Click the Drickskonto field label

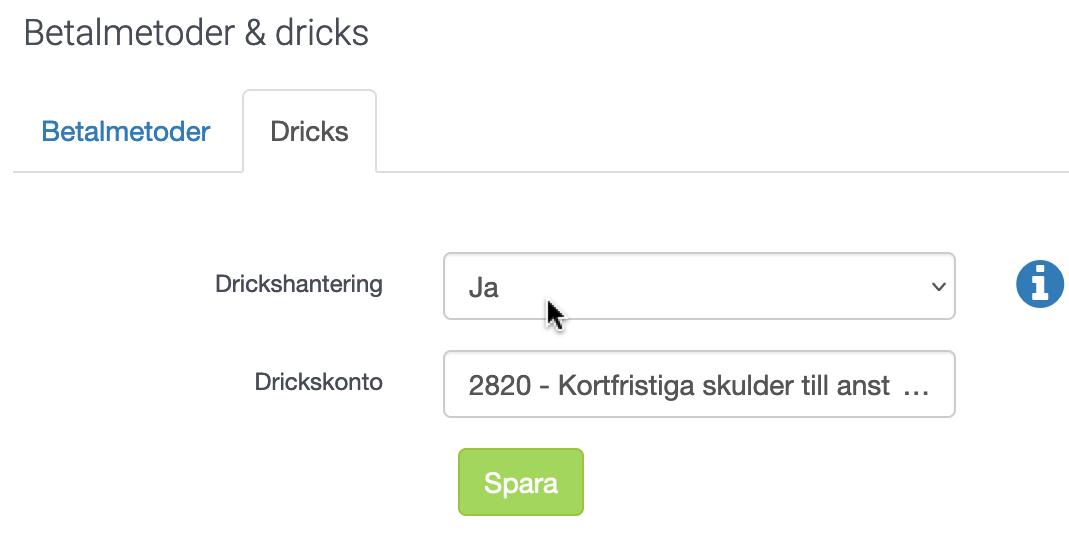coord(318,382)
